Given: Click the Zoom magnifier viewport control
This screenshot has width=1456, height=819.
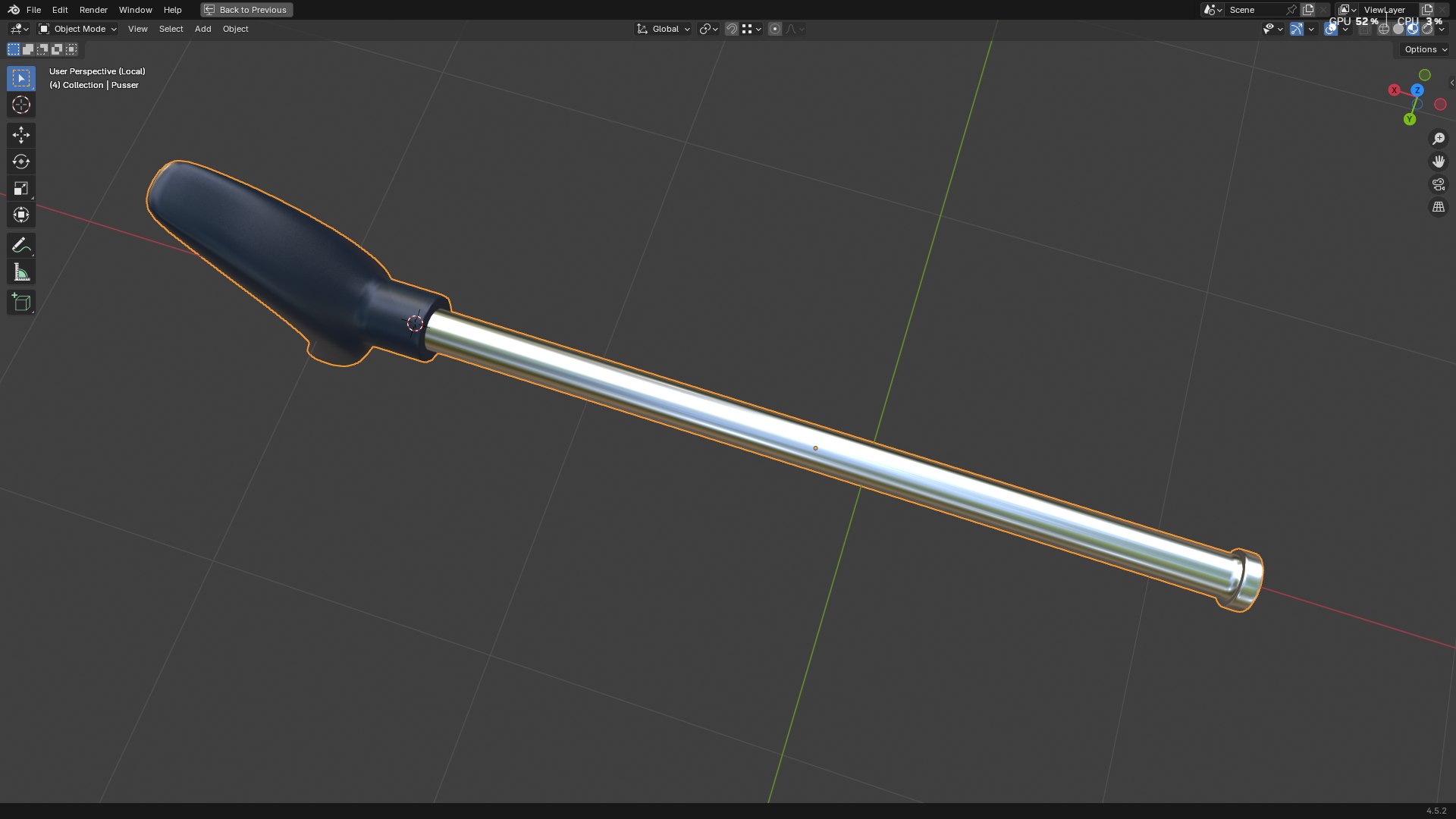Looking at the screenshot, I should pyautogui.click(x=1439, y=139).
